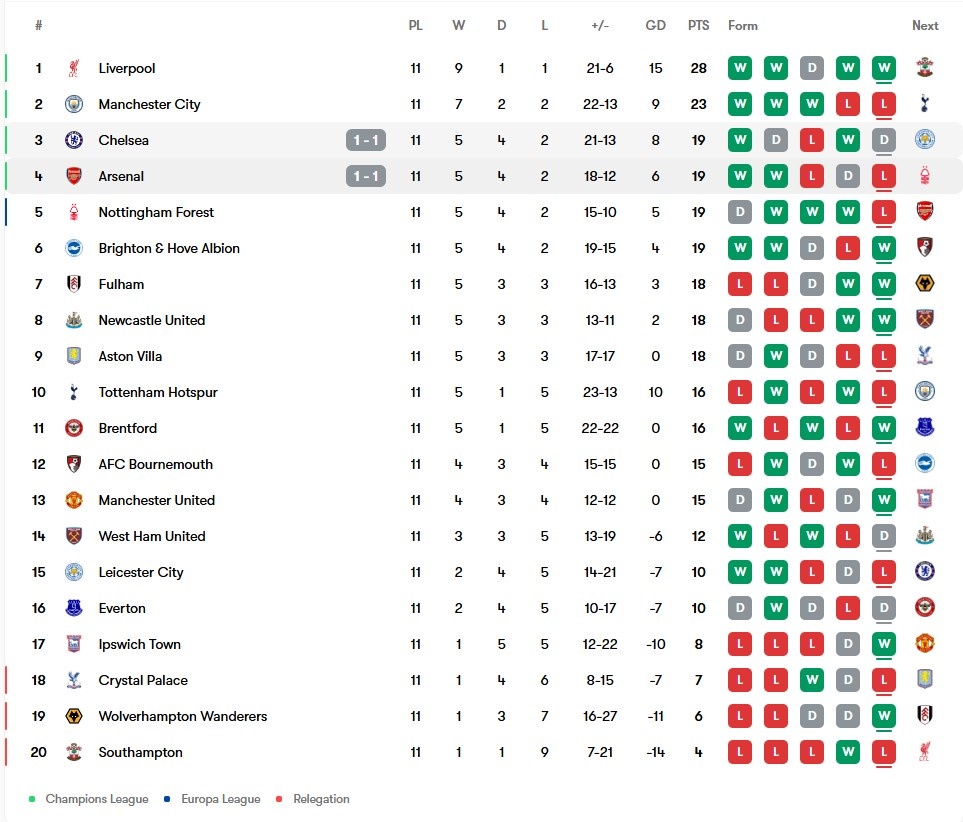Sort table by GD column header
This screenshot has height=822, width=963.
[x=655, y=26]
